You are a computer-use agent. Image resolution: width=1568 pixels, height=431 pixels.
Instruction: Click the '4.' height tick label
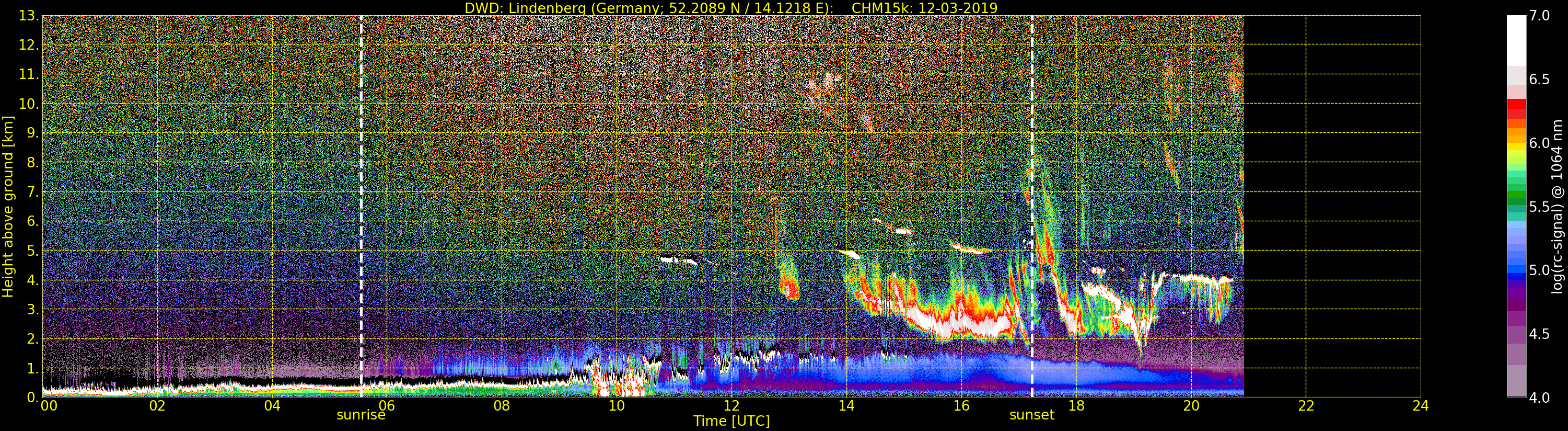[x=32, y=280]
